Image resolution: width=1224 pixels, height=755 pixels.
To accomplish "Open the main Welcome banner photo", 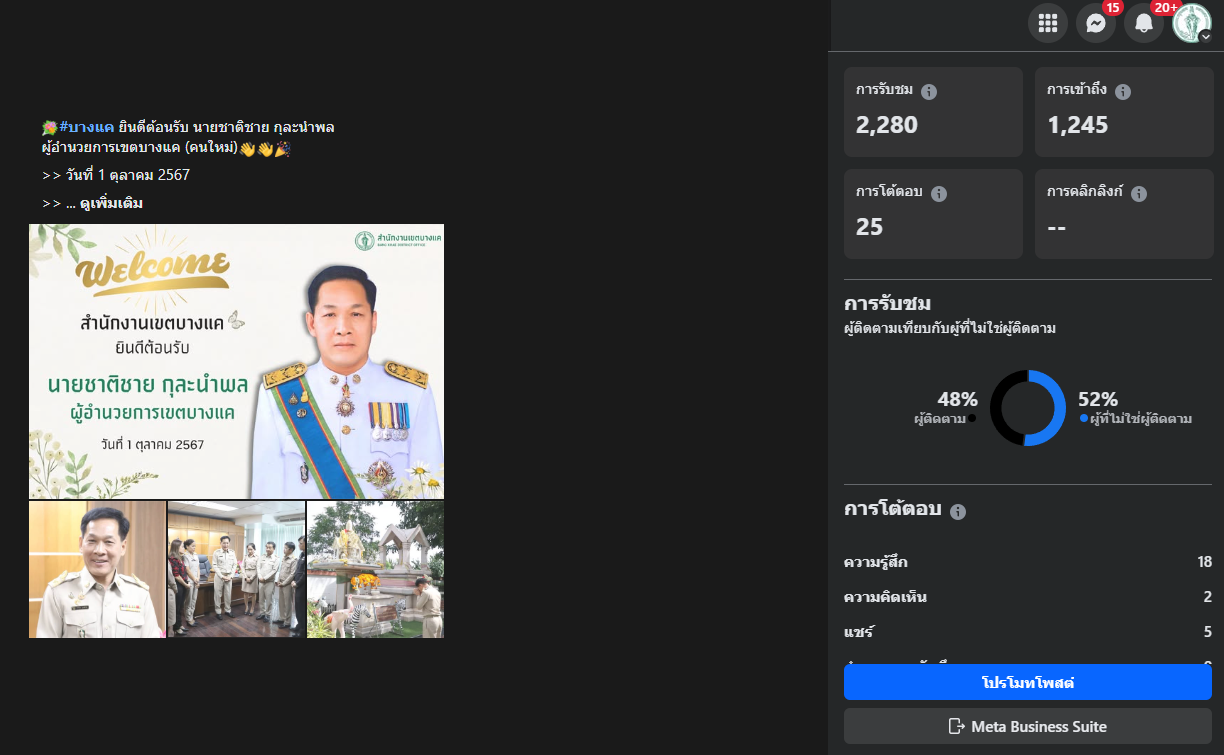I will tap(236, 361).
